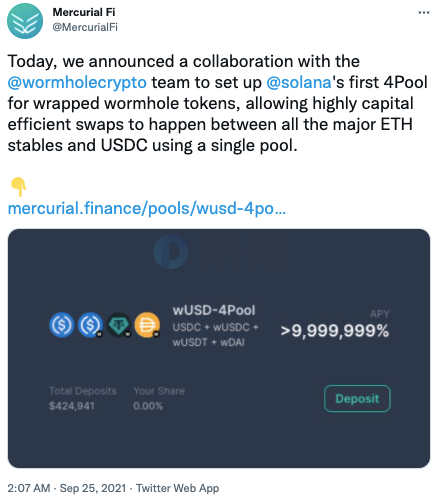Open the embedded pool card image
The width and height of the screenshot is (437, 503).
[x=219, y=348]
